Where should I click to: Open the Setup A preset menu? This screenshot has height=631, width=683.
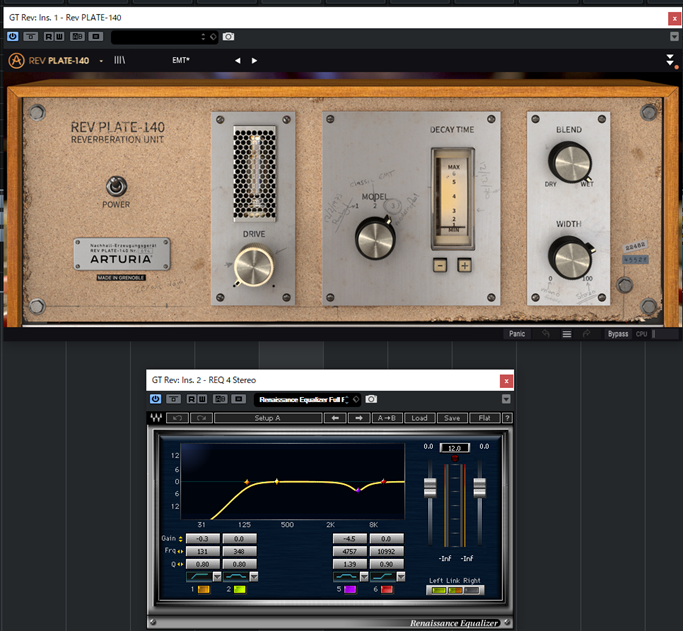click(x=267, y=418)
